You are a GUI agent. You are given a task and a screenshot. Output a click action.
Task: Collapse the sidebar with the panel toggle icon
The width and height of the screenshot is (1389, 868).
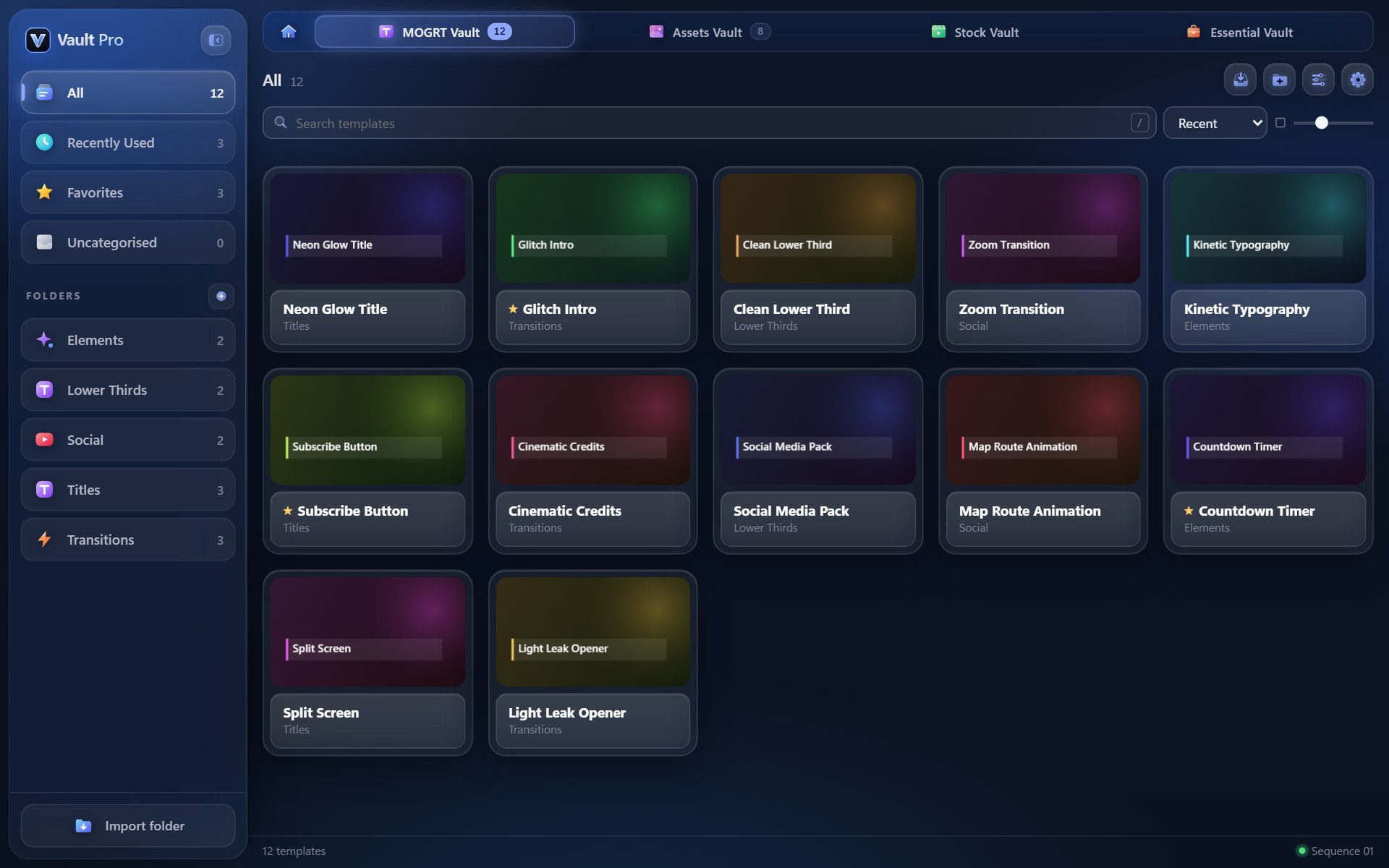tap(216, 40)
